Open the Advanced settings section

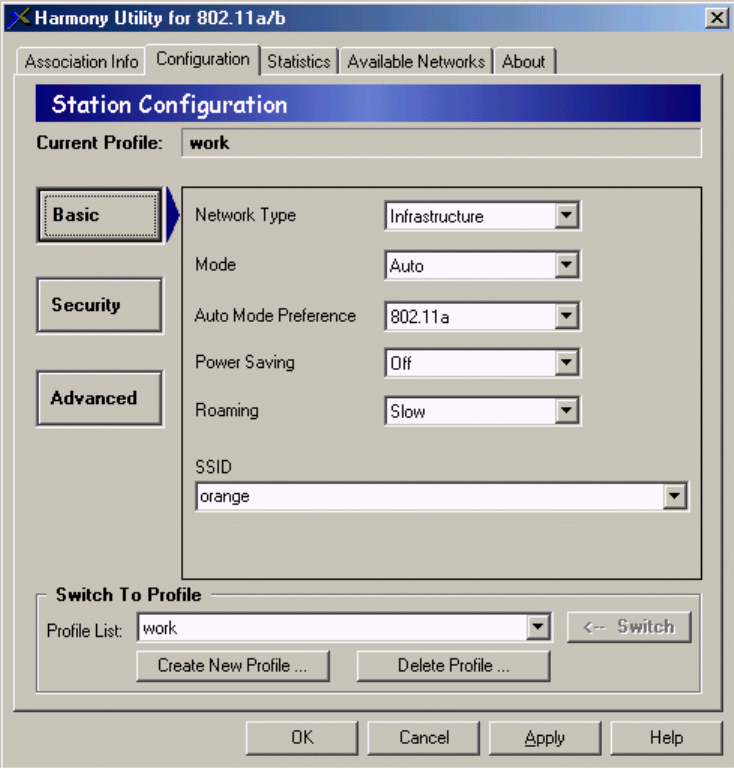point(100,398)
